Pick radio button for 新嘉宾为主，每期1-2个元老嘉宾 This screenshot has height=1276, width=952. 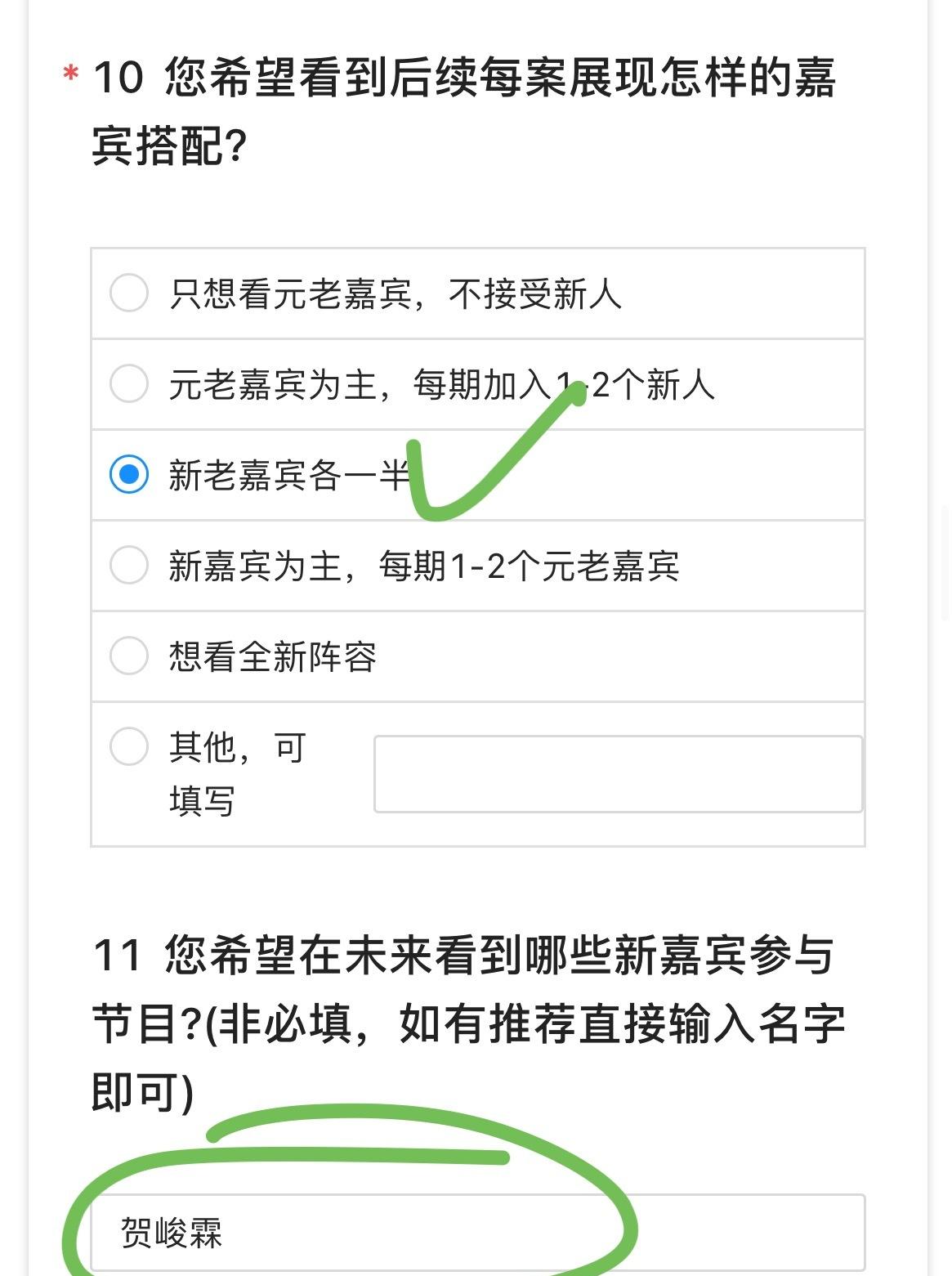coord(129,566)
